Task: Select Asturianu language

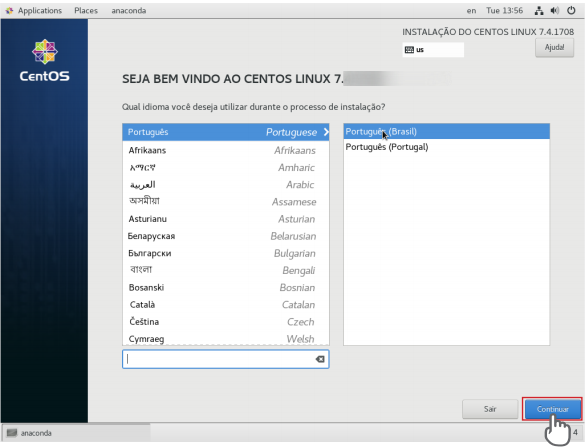Action: (x=226, y=219)
